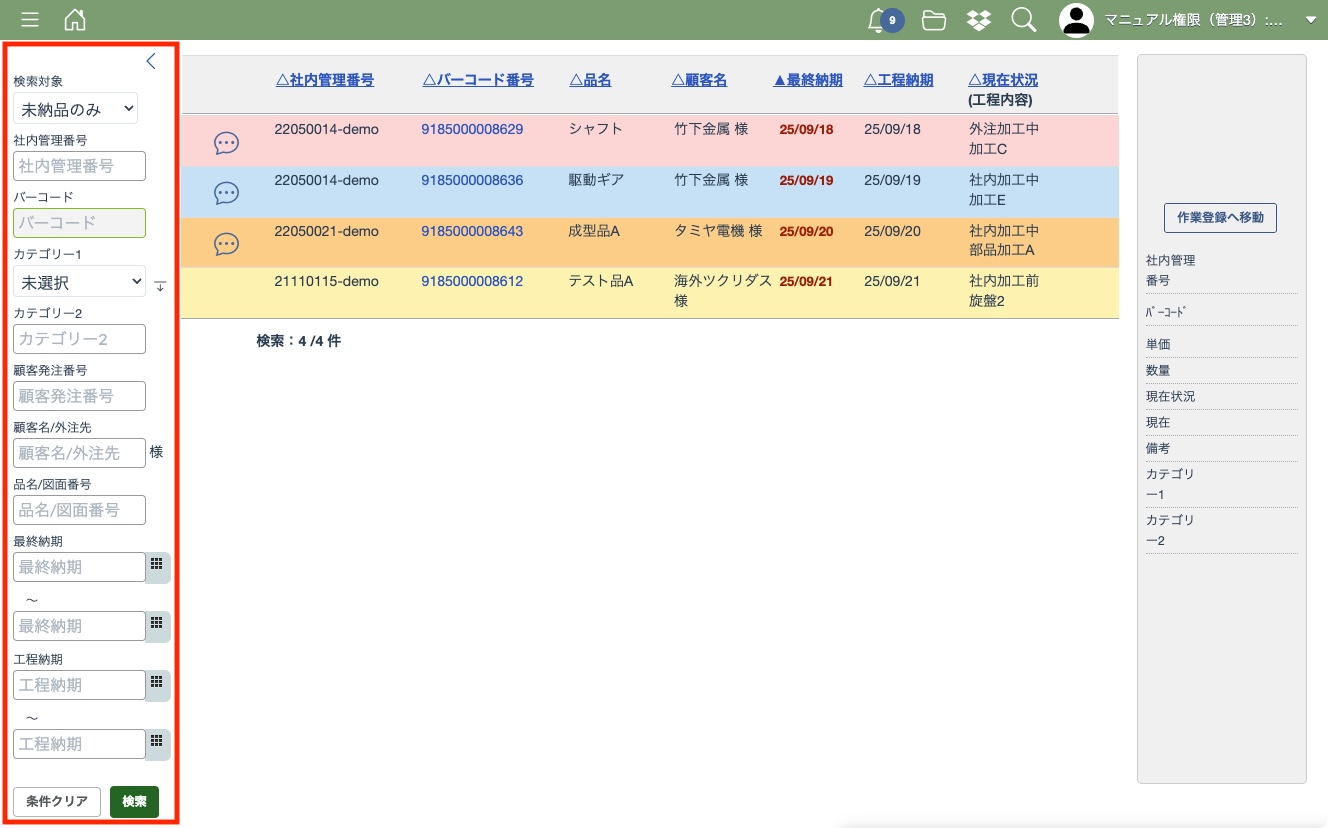
Task: Open the magnifier search icon
Action: [x=1023, y=20]
